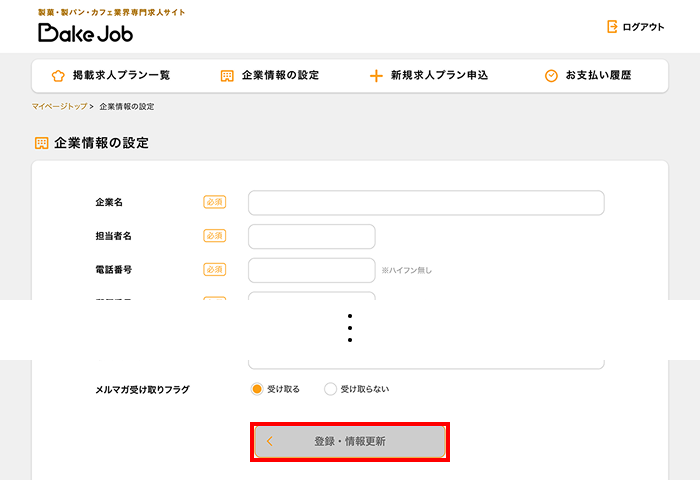This screenshot has width=700, height=480.
Task: Follow the マイページトップ breadcrumb link
Action: click(x=59, y=106)
